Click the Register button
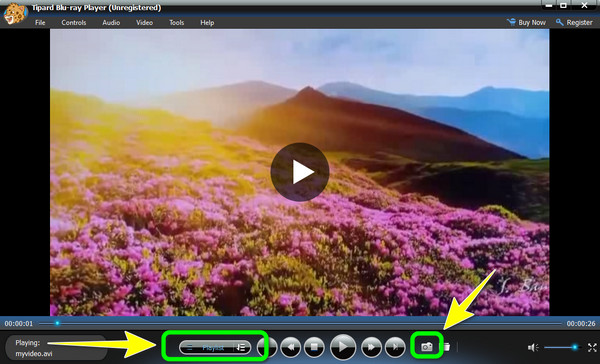Viewport: 600px width, 364px height. click(x=574, y=23)
